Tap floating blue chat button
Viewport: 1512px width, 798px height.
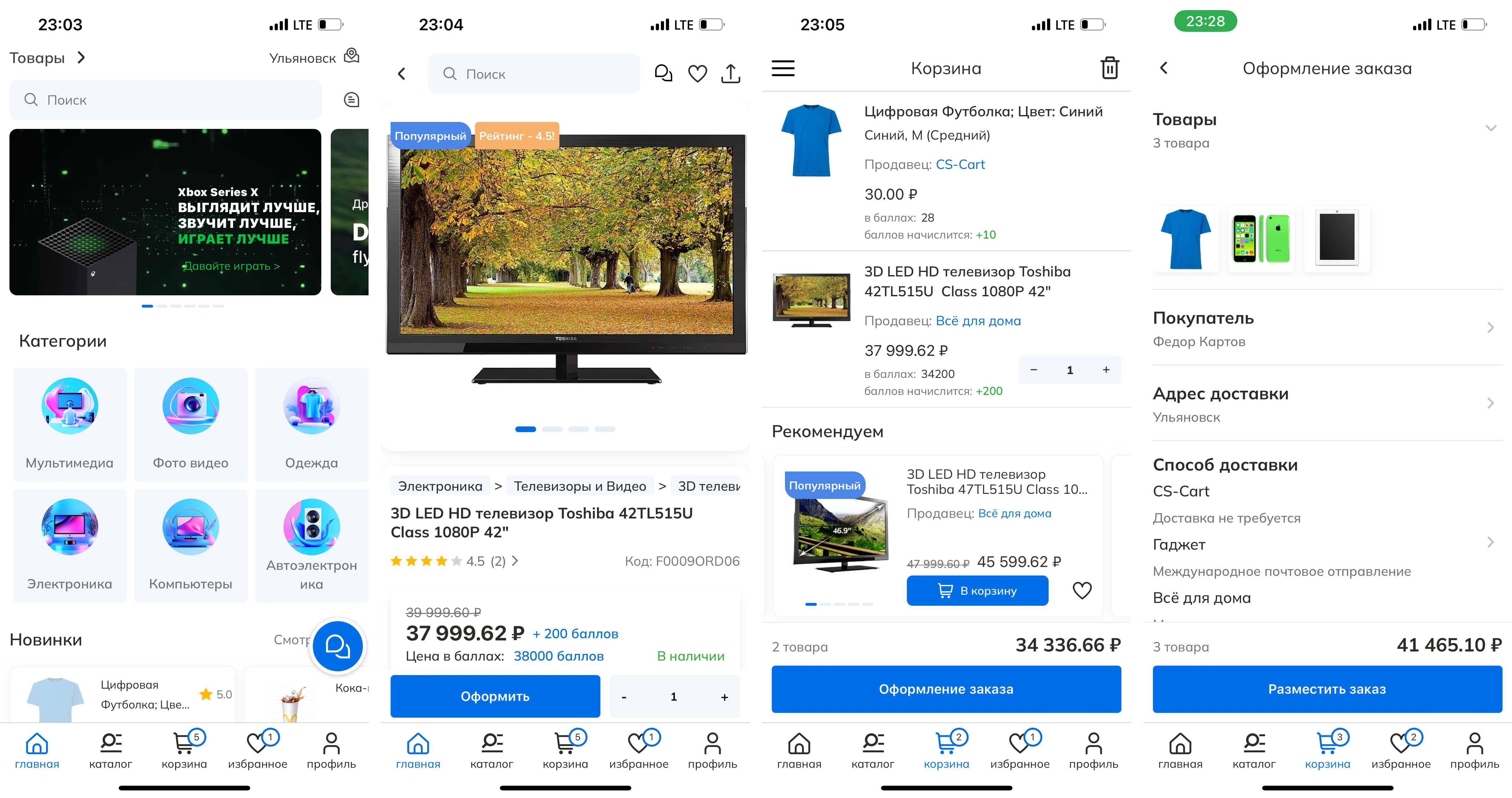[337, 646]
